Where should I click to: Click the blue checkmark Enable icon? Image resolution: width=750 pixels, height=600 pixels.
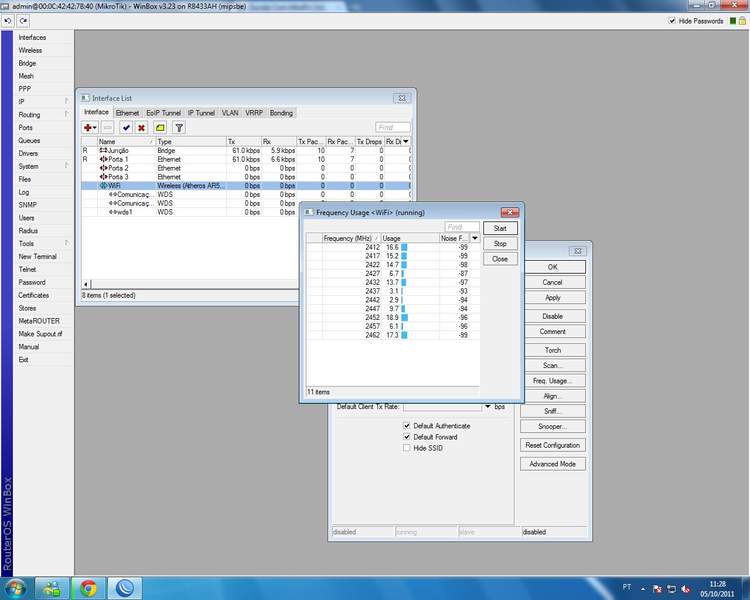(x=126, y=128)
